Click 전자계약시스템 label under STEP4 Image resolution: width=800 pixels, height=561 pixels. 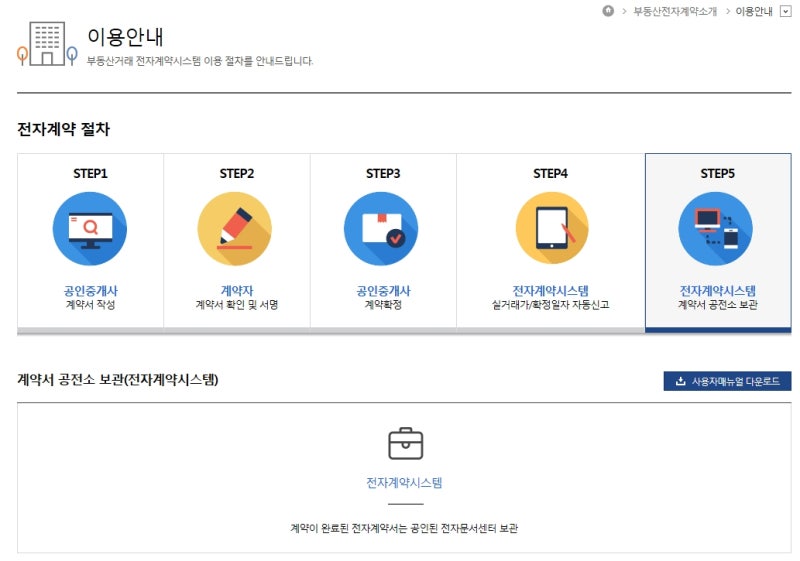pyautogui.click(x=551, y=291)
